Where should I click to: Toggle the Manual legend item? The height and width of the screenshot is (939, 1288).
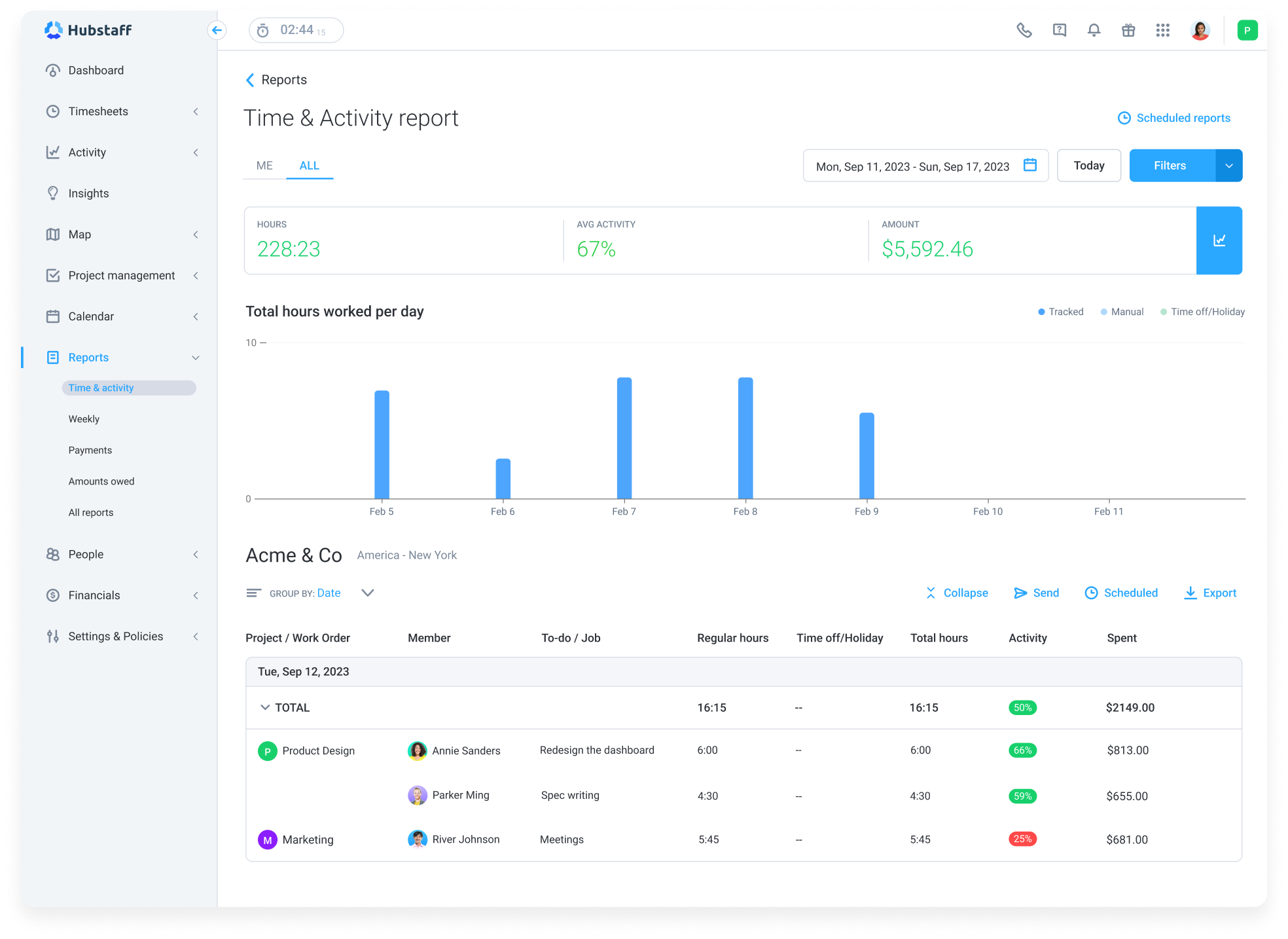1122,312
